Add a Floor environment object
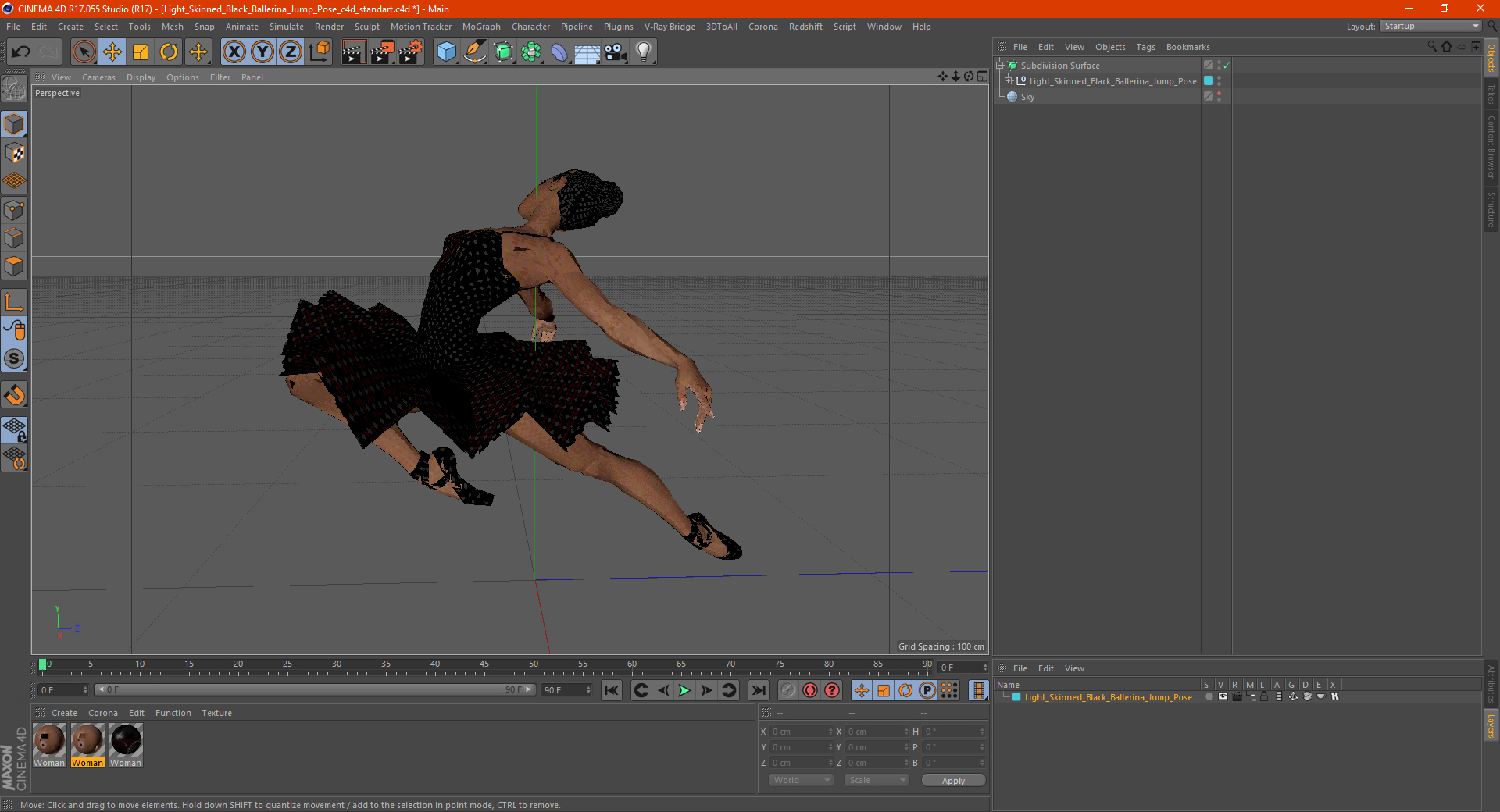1500x812 pixels. point(587,52)
